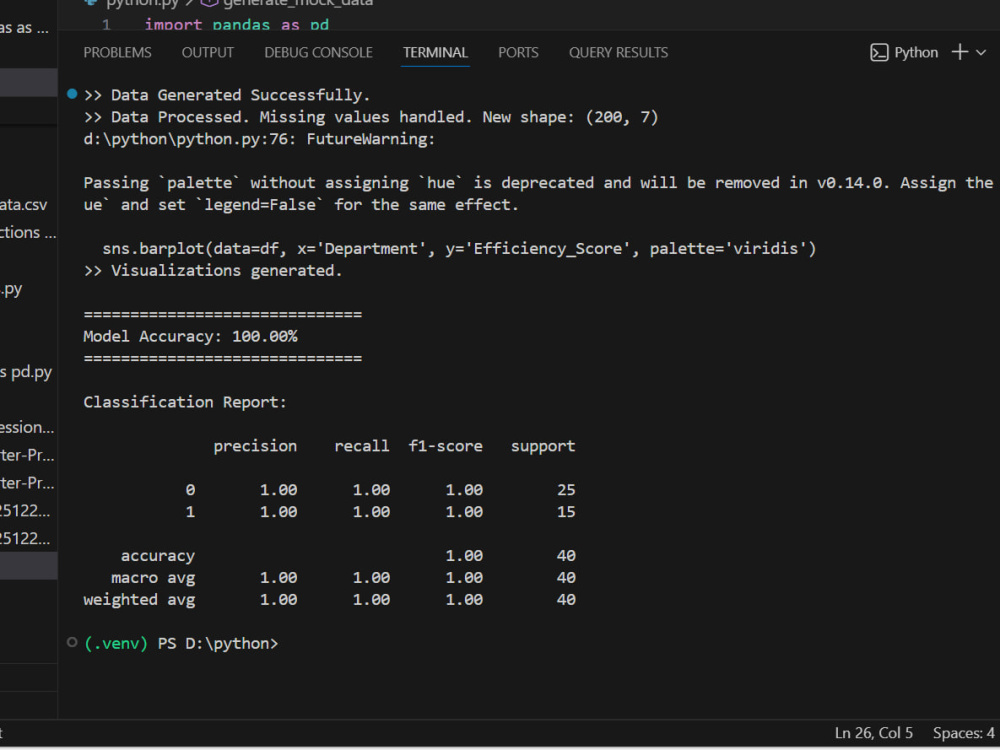Image resolution: width=1000 pixels, height=750 pixels.
Task: Click the 'weighted avg' report row
Action: point(329,599)
